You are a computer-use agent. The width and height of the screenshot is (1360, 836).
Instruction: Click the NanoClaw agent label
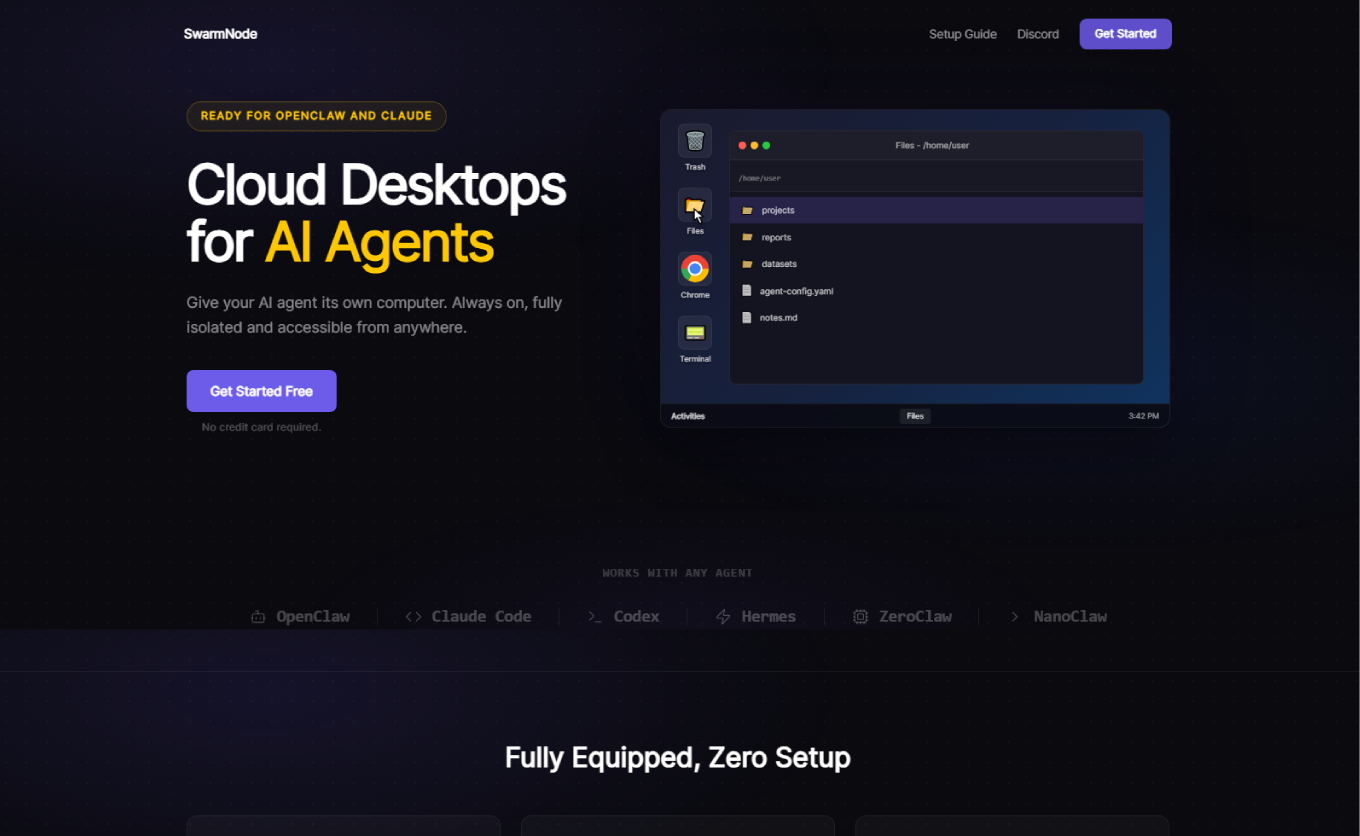pyautogui.click(x=1070, y=617)
